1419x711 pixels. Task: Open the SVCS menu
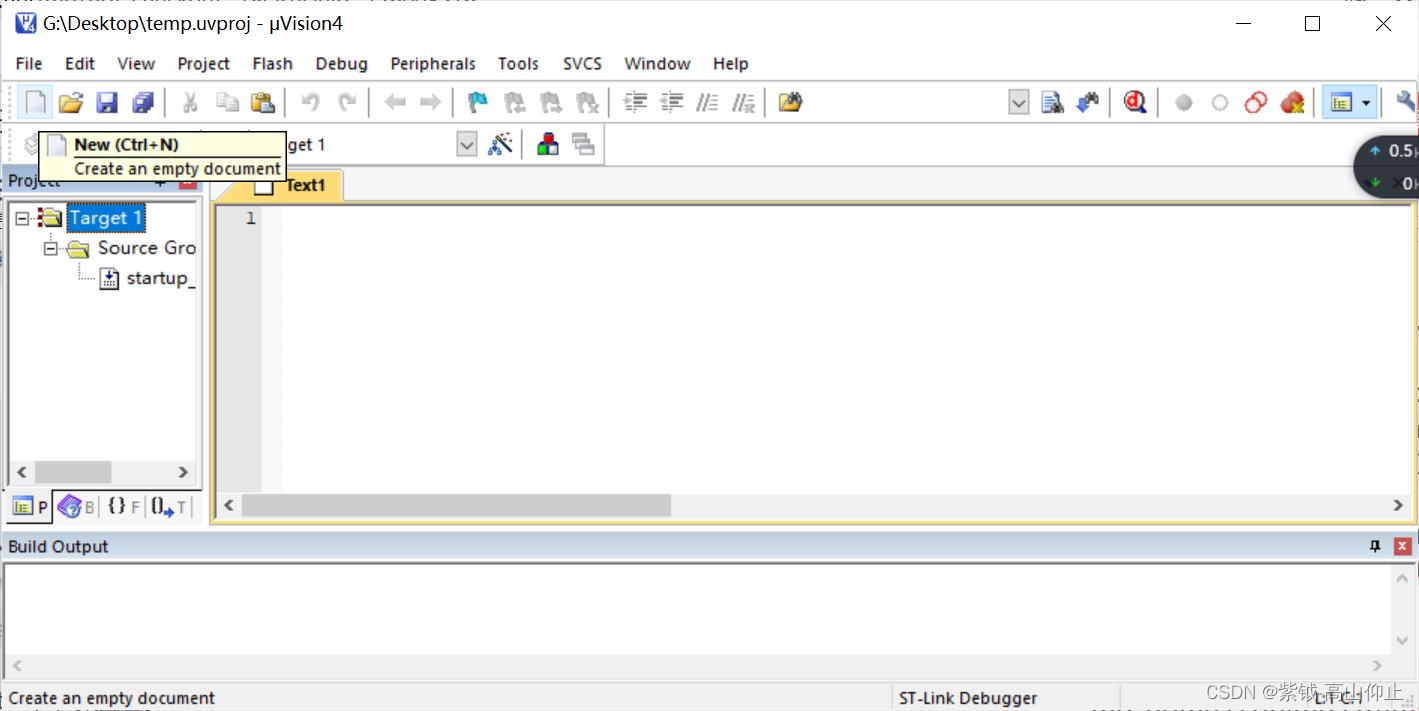582,63
